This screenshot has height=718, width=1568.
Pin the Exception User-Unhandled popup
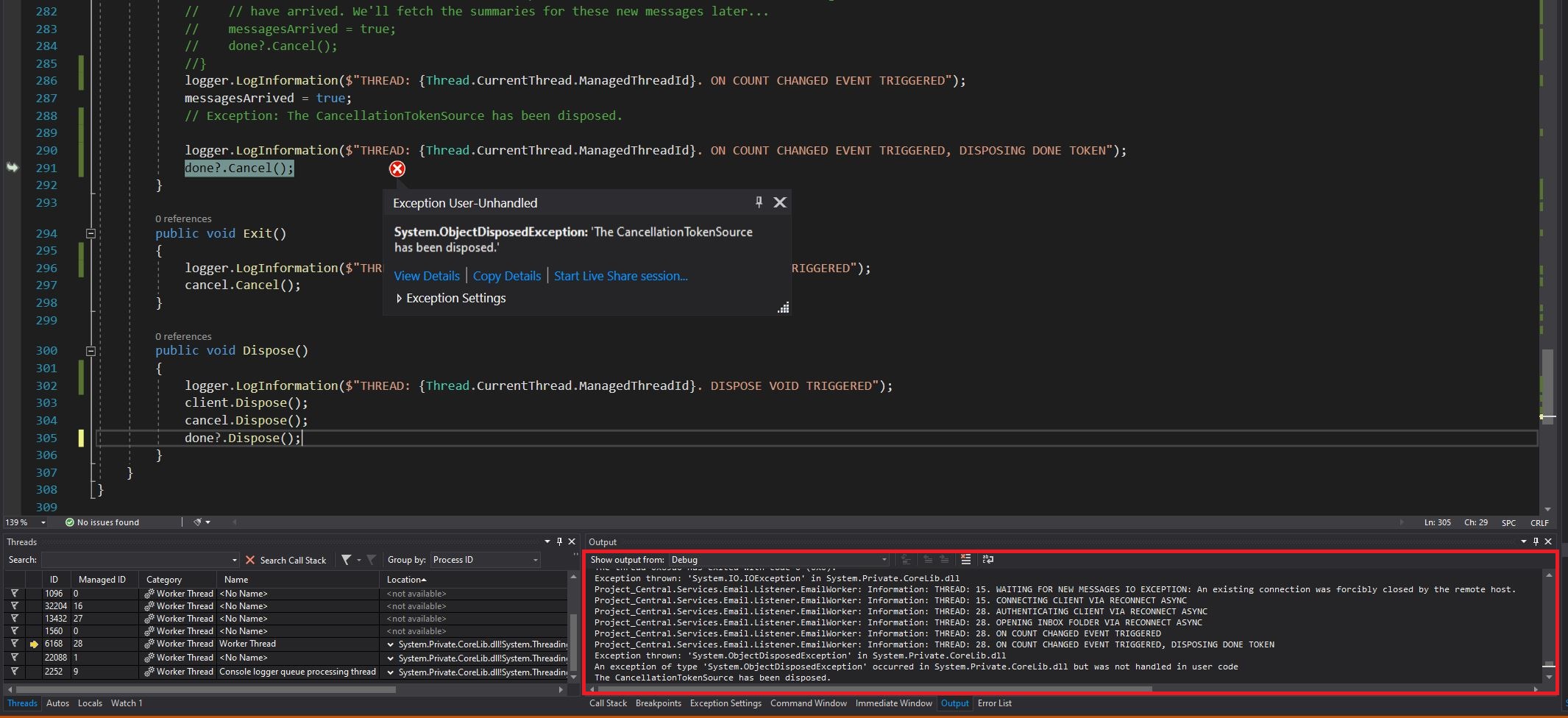[759, 203]
